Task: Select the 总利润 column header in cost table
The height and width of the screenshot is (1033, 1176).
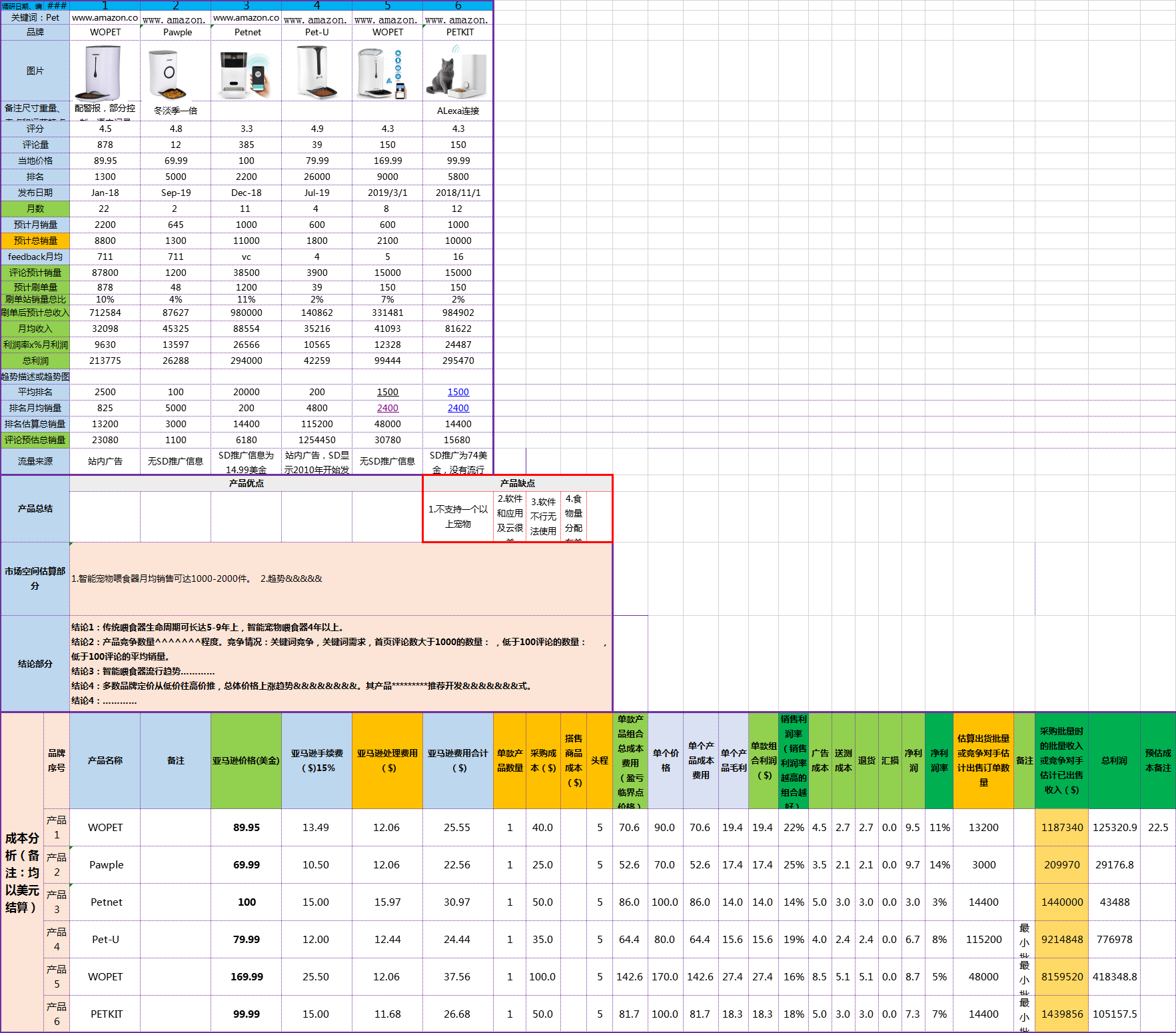Action: point(1114,760)
